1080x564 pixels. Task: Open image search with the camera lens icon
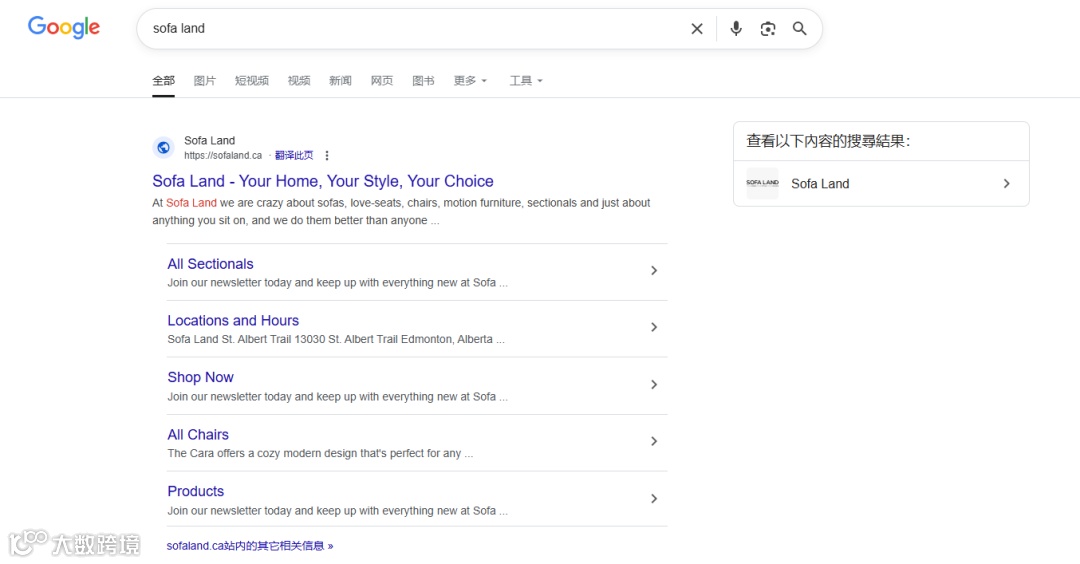point(767,28)
